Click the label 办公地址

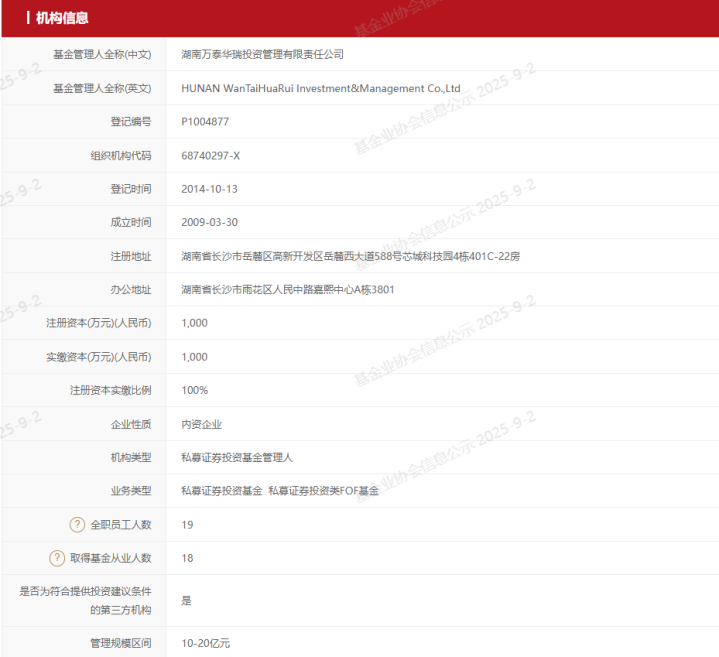131,290
